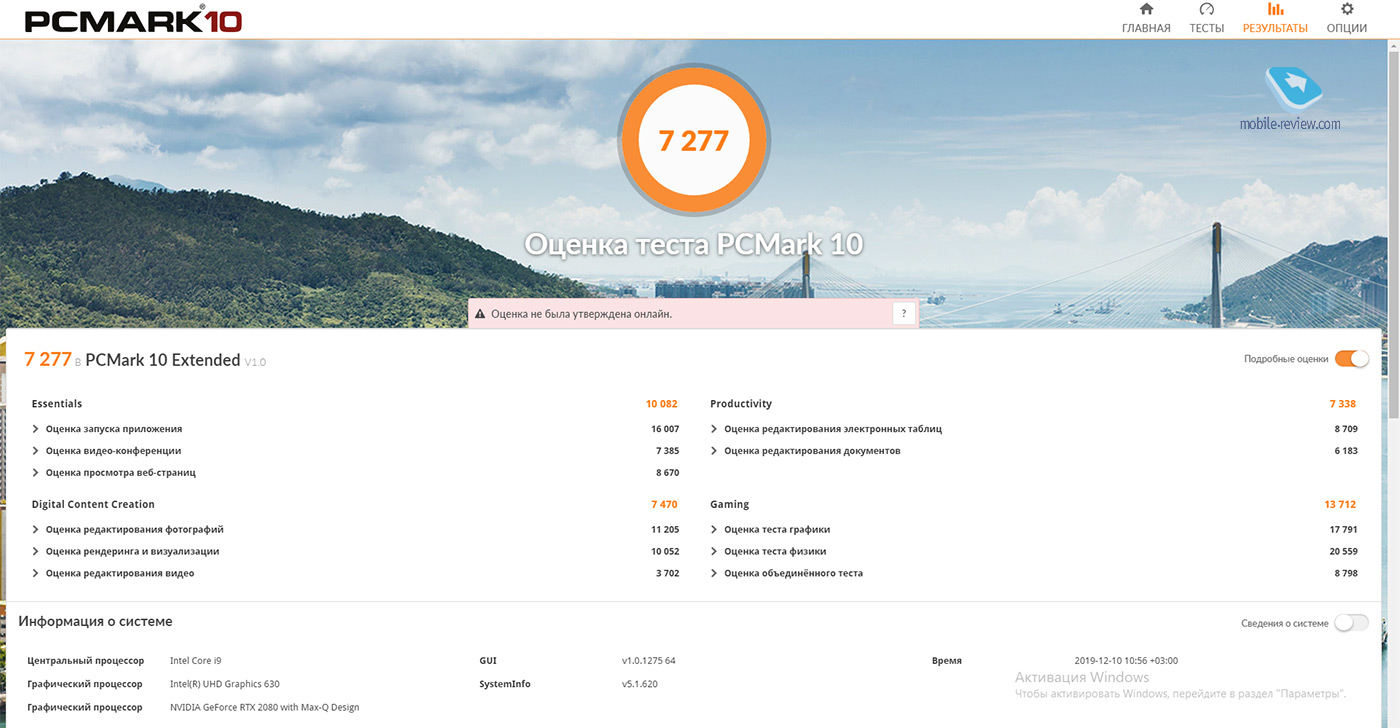Click the SystemInfo version v5.1.620
Image resolution: width=1400 pixels, height=728 pixels.
640,684
